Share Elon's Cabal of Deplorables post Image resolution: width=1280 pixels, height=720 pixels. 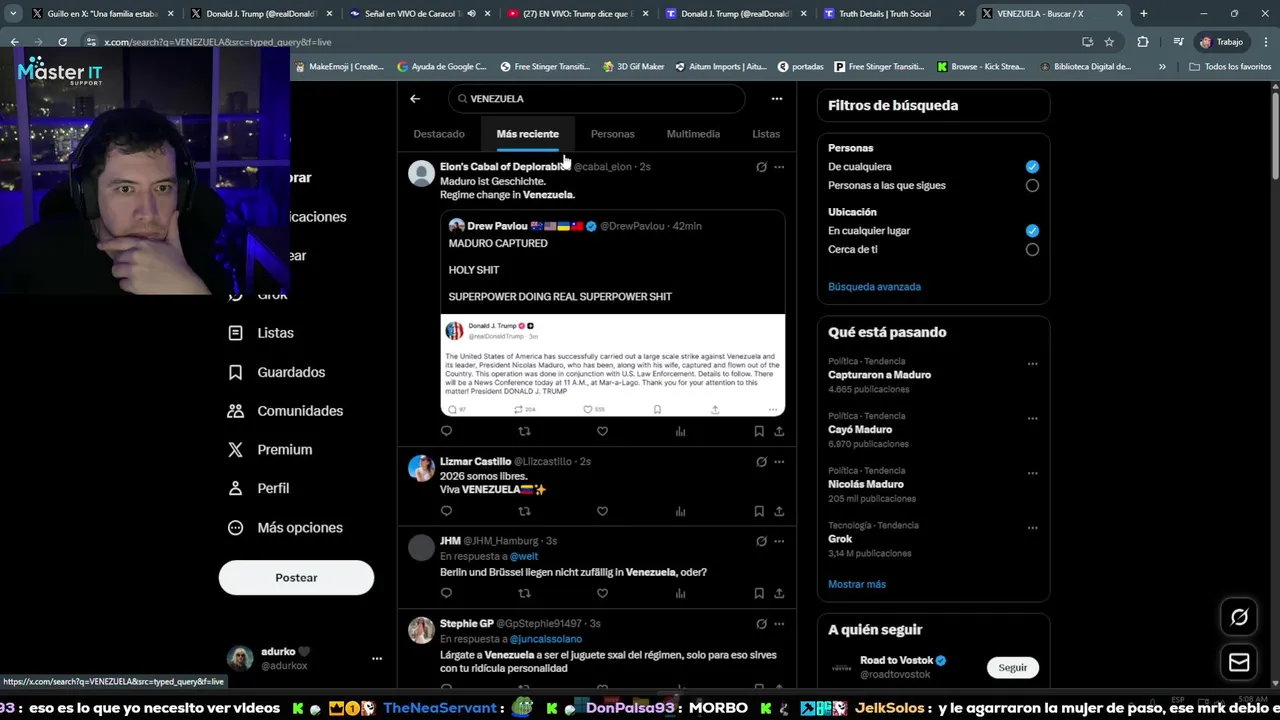779,431
